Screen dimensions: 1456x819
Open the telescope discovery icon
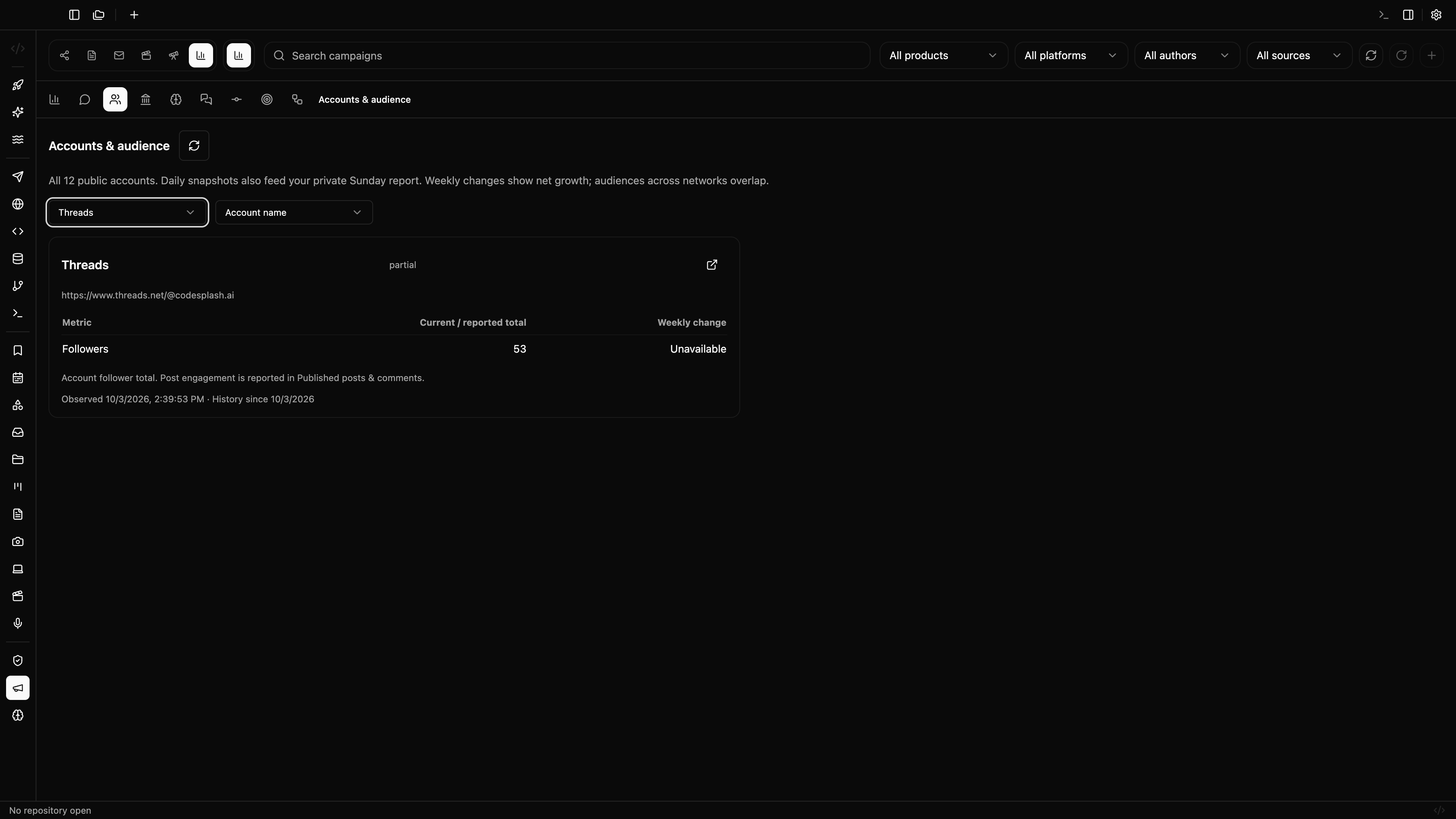click(174, 55)
